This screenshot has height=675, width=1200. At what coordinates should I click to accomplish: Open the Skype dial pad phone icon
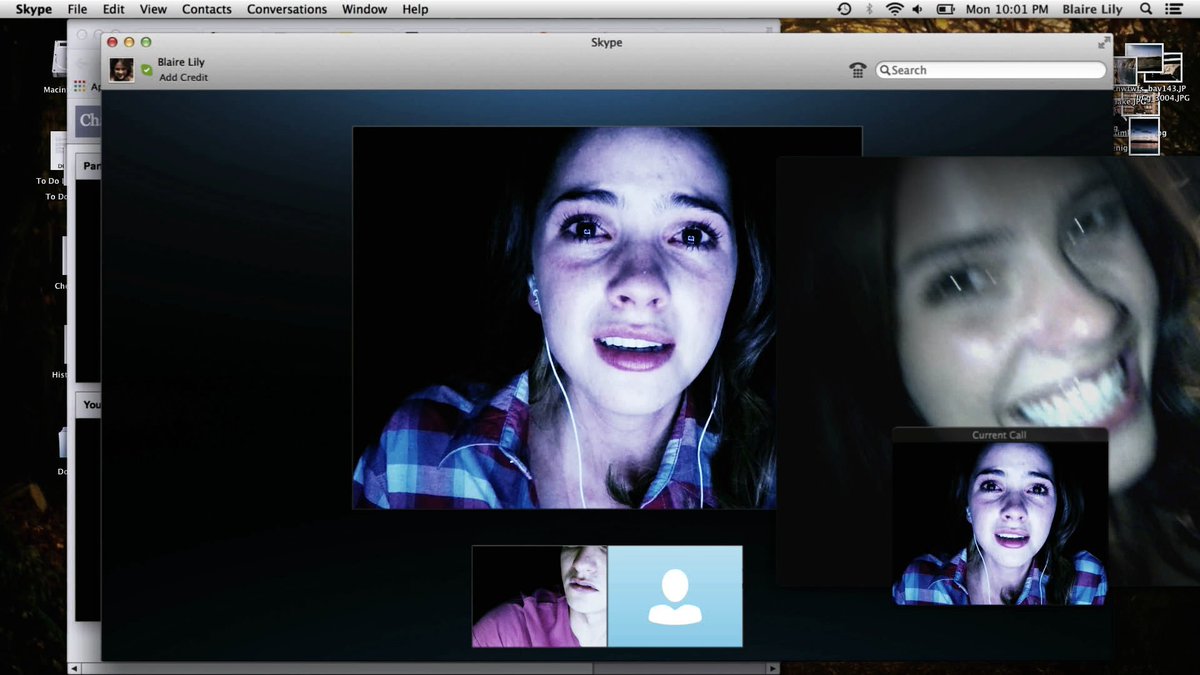(x=857, y=70)
